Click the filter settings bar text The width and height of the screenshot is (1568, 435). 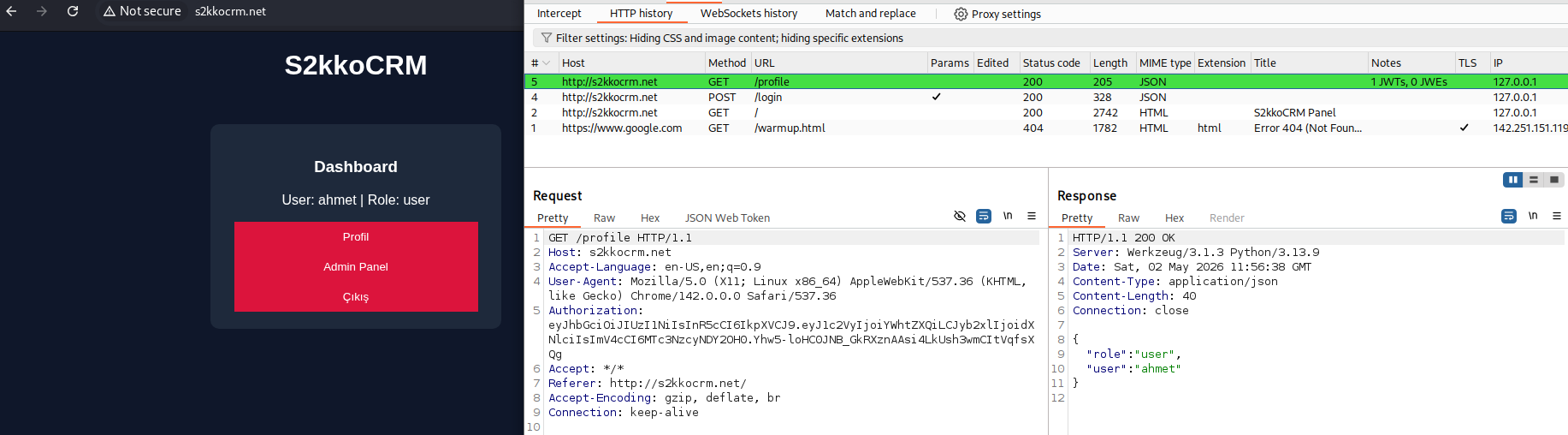pos(729,38)
